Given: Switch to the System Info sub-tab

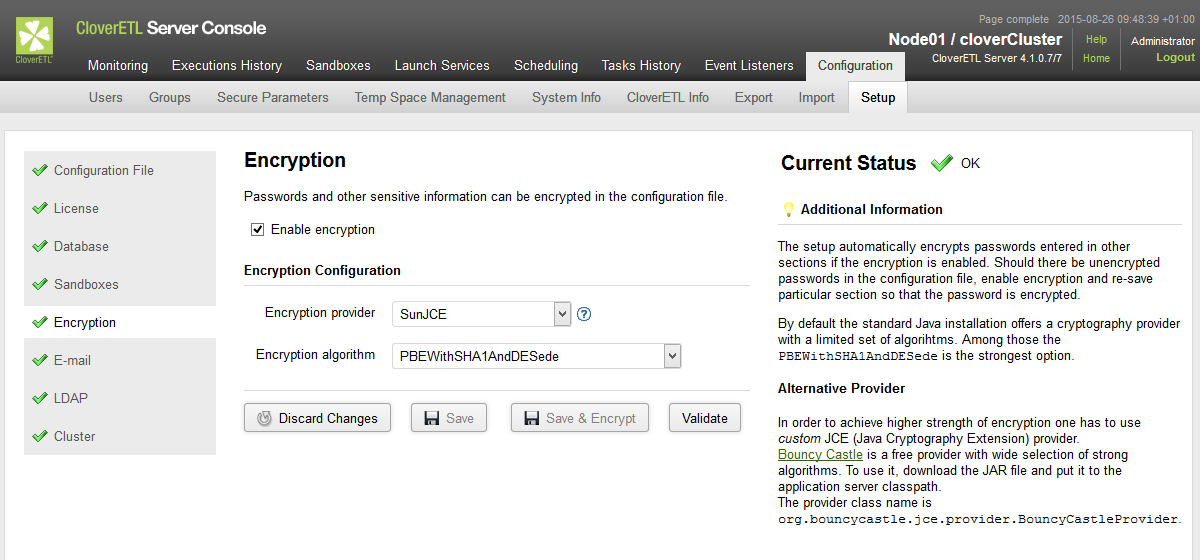Looking at the screenshot, I should pyautogui.click(x=566, y=97).
